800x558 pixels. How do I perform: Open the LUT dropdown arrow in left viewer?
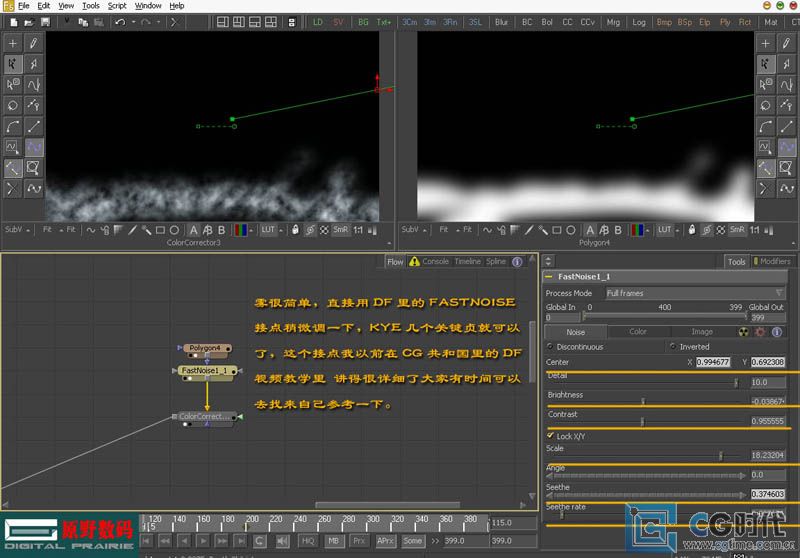(281, 231)
